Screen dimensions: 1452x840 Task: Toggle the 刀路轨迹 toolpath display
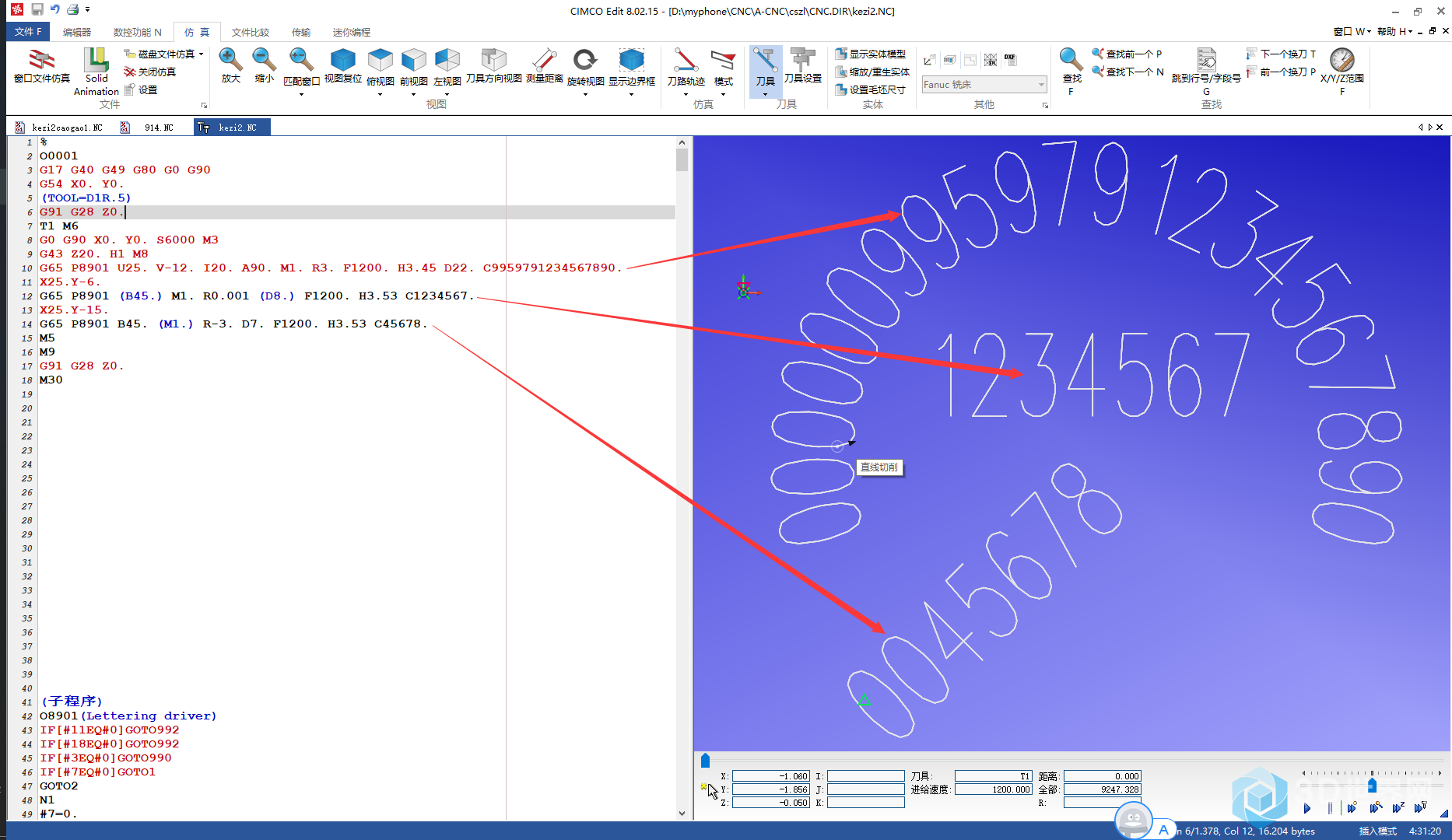tap(686, 66)
